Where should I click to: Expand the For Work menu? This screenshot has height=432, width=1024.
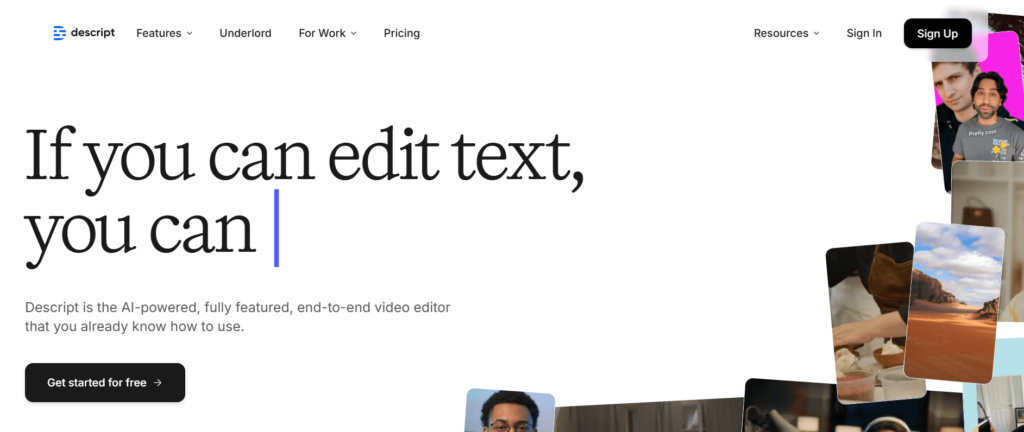pos(328,33)
